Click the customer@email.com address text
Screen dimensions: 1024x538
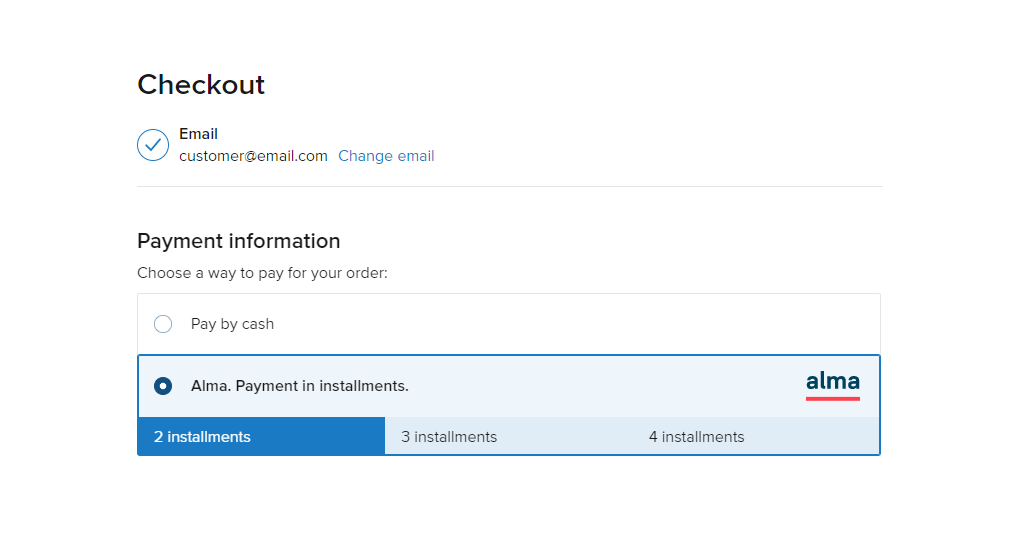(253, 156)
